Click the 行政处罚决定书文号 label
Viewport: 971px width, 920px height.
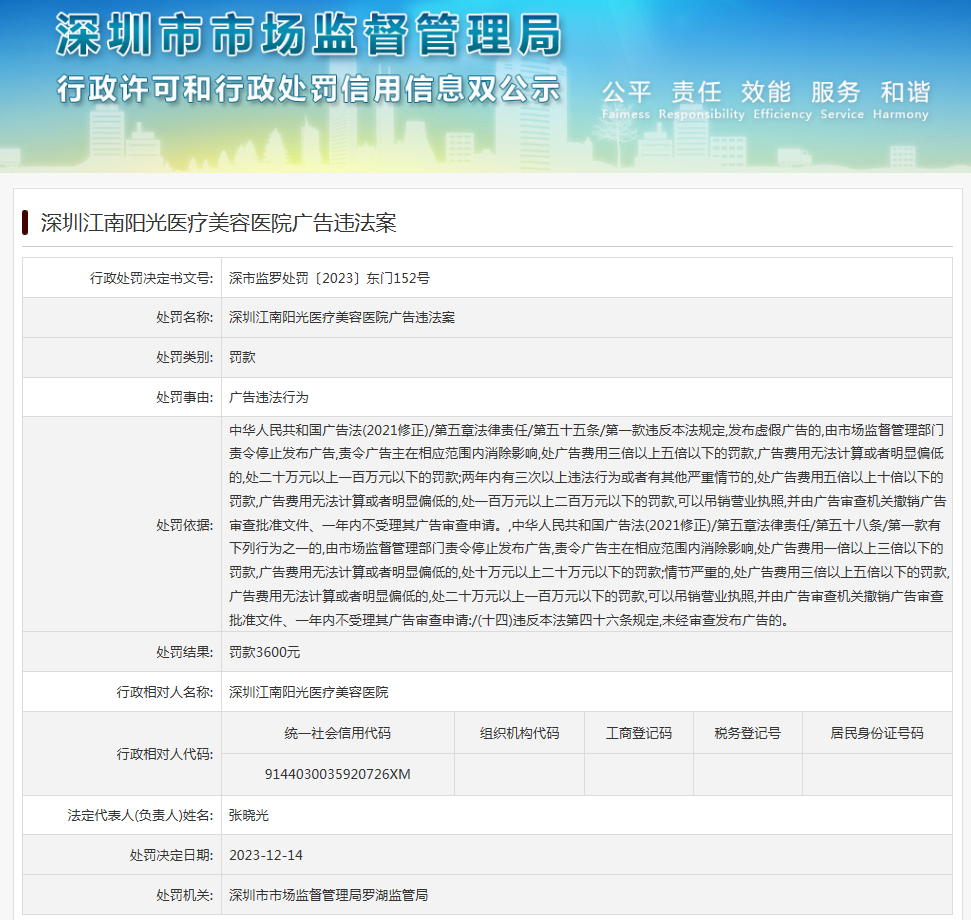pos(152,279)
